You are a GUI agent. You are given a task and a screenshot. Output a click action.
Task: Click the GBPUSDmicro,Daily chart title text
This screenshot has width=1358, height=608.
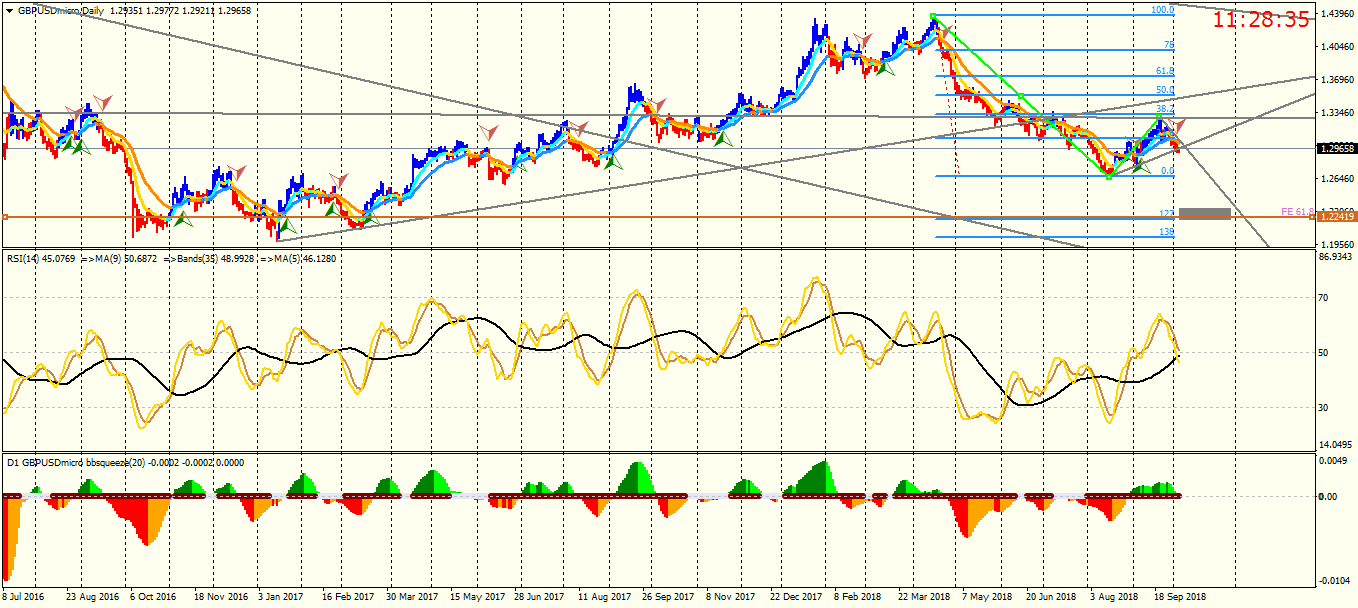[x=60, y=9]
